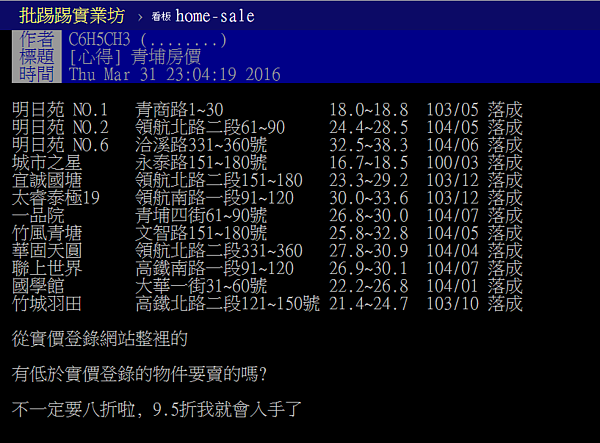The width and height of the screenshot is (600, 443).
Task: Click the address 領航南路一段91~120
Action: coord(215,198)
